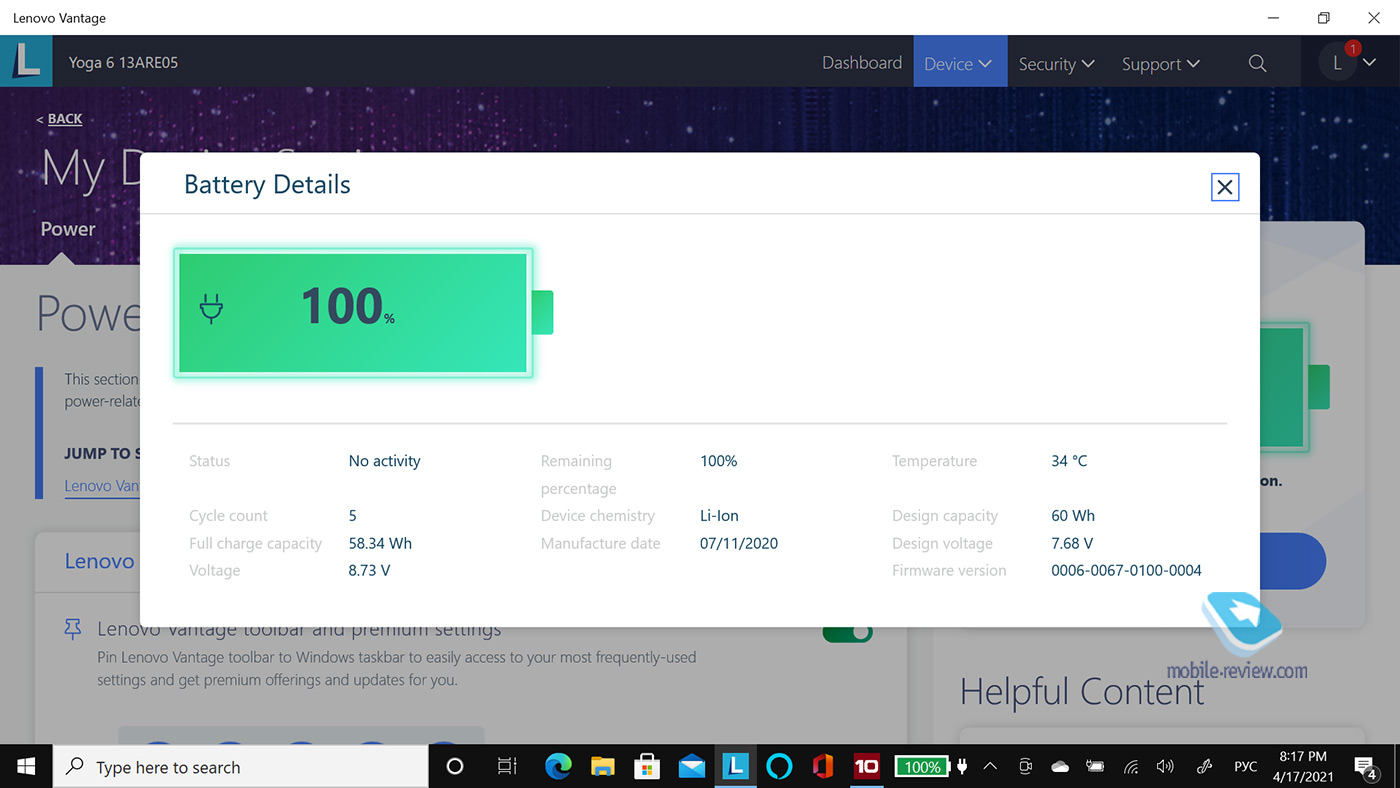Image resolution: width=1400 pixels, height=788 pixels.
Task: Expand the Support menu
Action: point(1160,63)
